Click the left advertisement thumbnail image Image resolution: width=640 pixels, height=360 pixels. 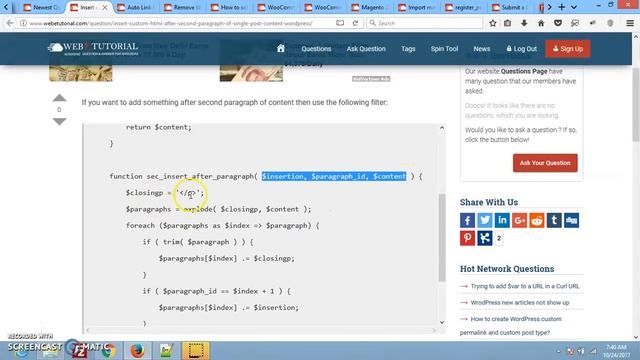[x=81, y=73]
